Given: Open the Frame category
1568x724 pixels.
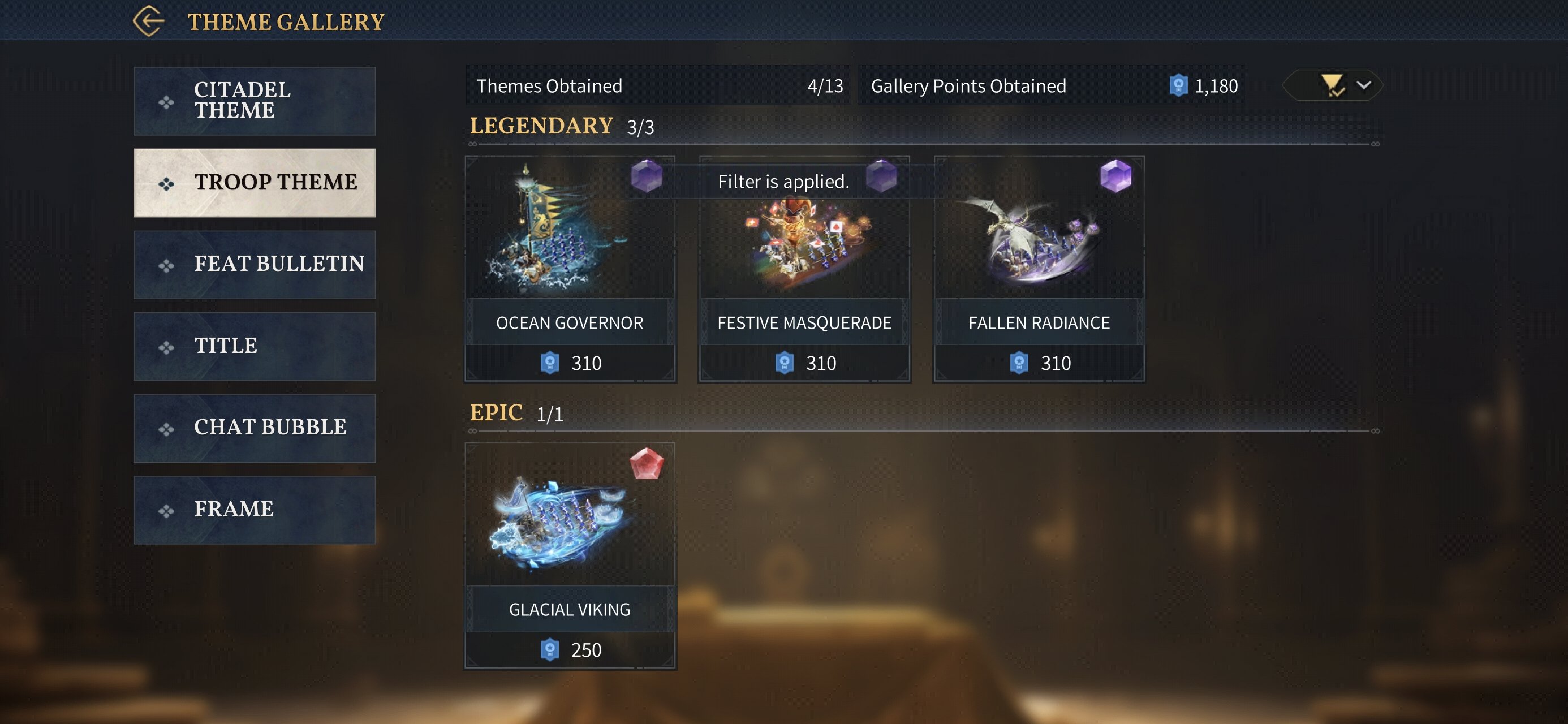Looking at the screenshot, I should click(x=255, y=510).
